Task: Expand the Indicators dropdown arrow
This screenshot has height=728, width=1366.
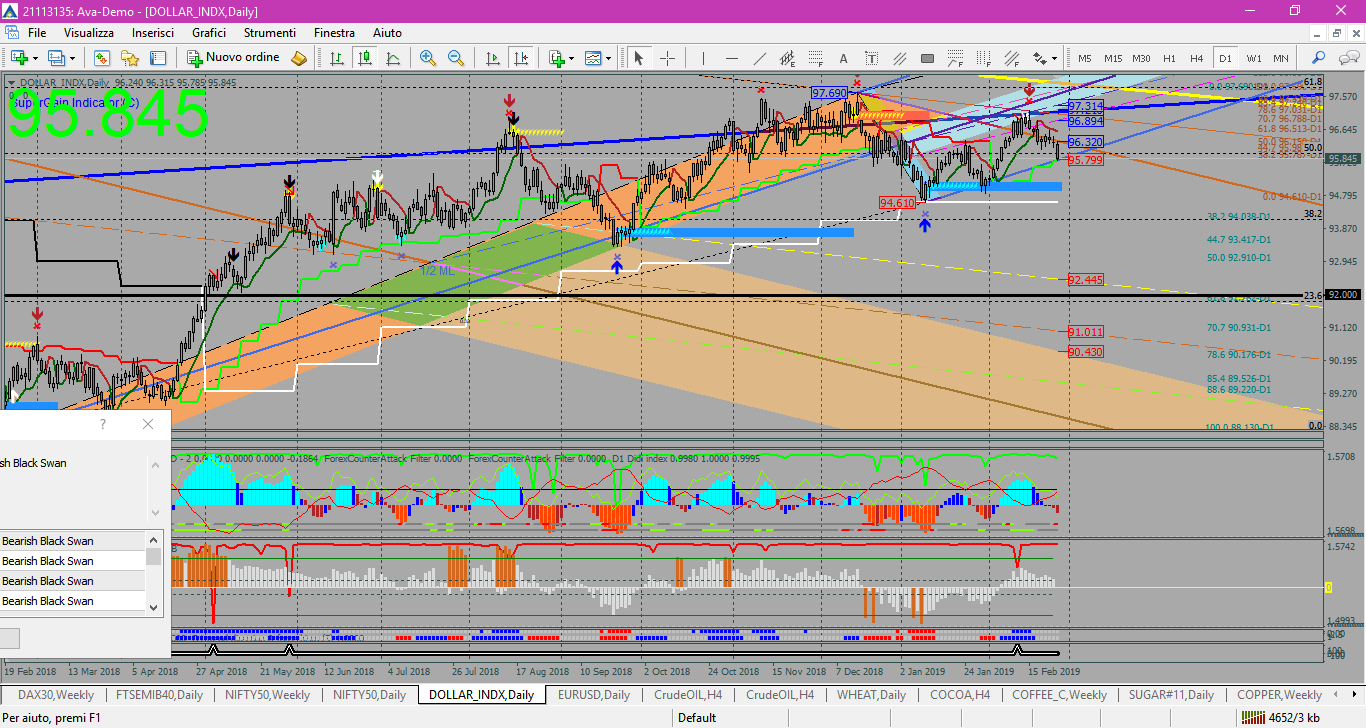Action: tap(572, 58)
